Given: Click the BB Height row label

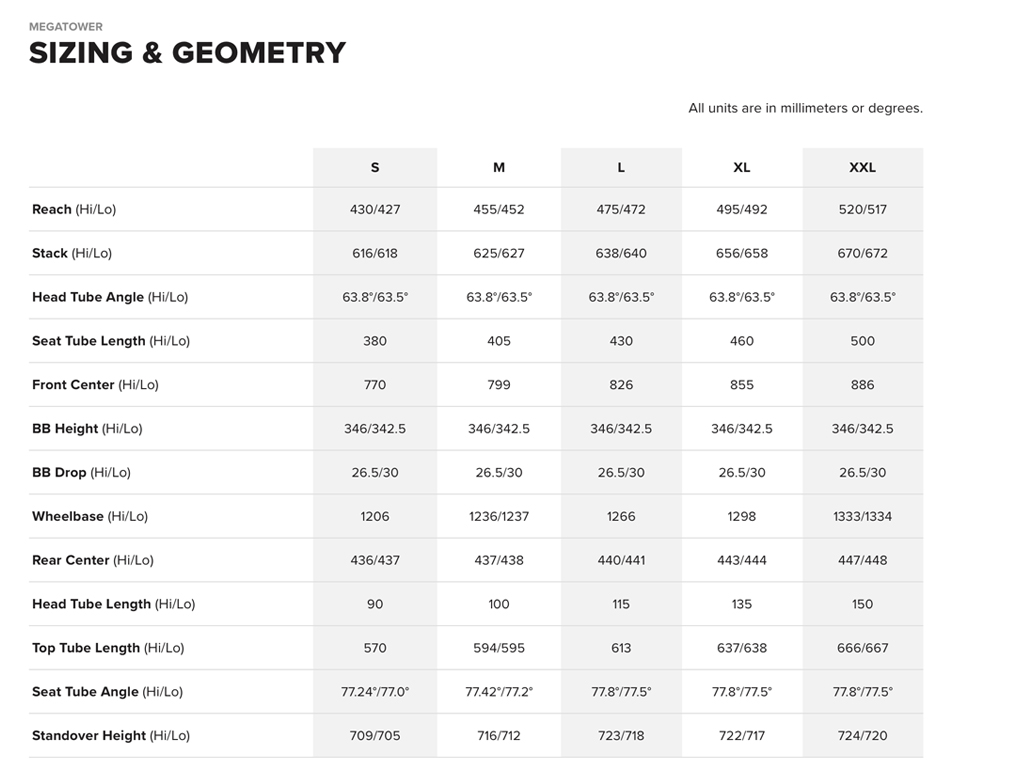Looking at the screenshot, I should click(87, 429).
